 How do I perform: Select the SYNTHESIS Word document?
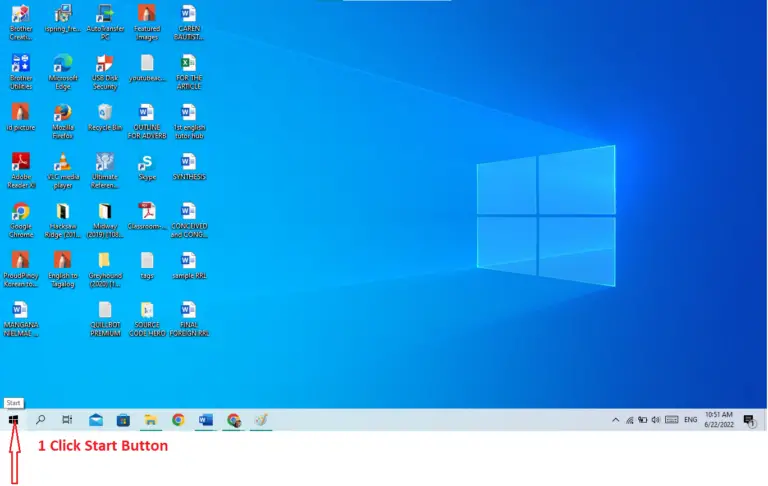188,166
